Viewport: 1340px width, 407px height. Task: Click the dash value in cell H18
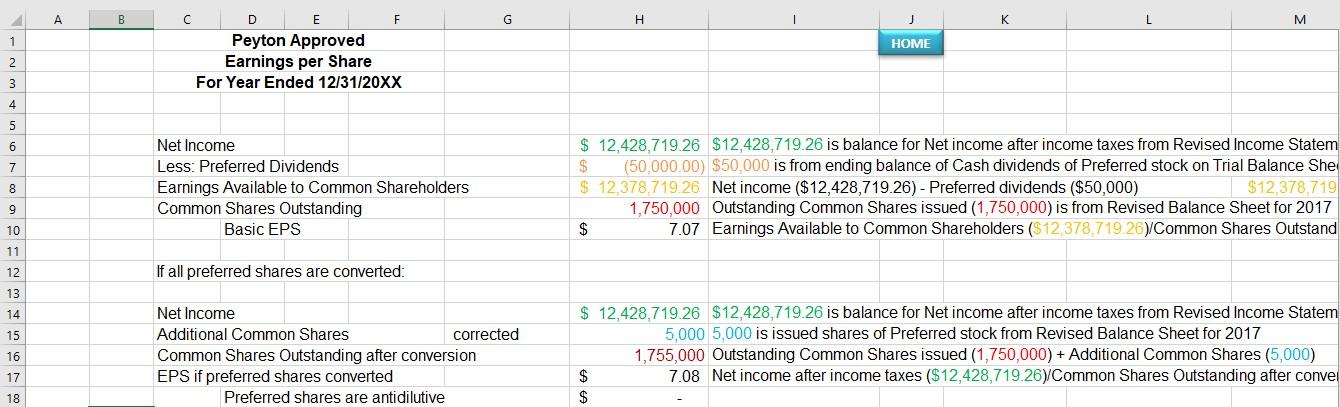point(680,398)
